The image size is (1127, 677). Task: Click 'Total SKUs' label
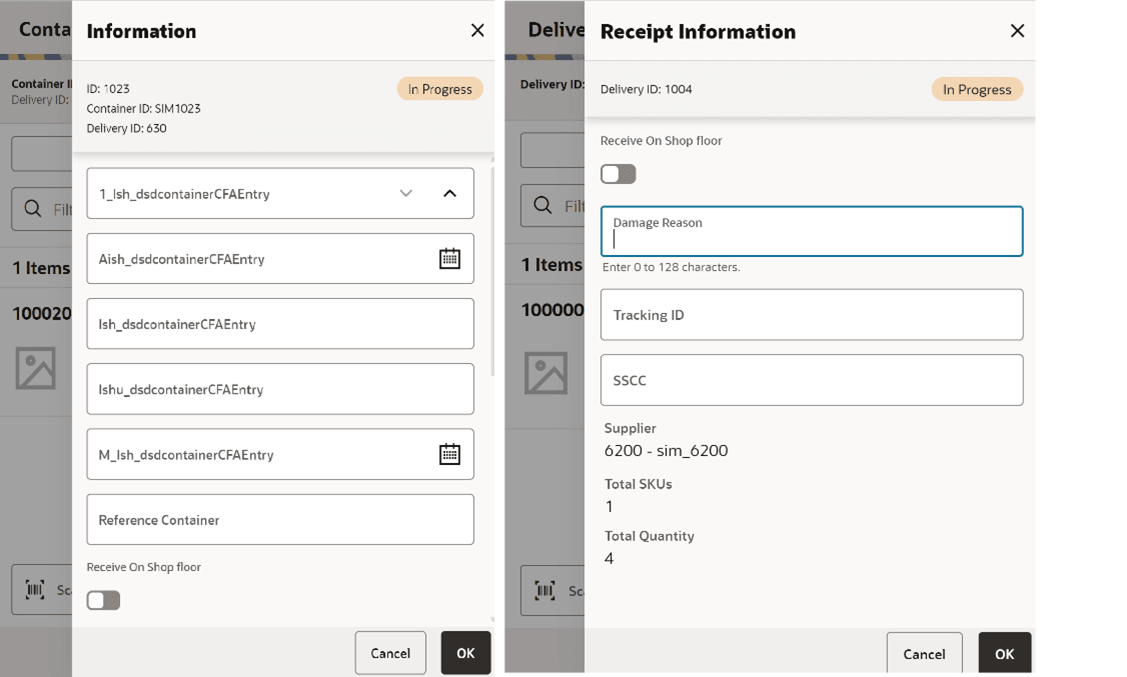638,484
